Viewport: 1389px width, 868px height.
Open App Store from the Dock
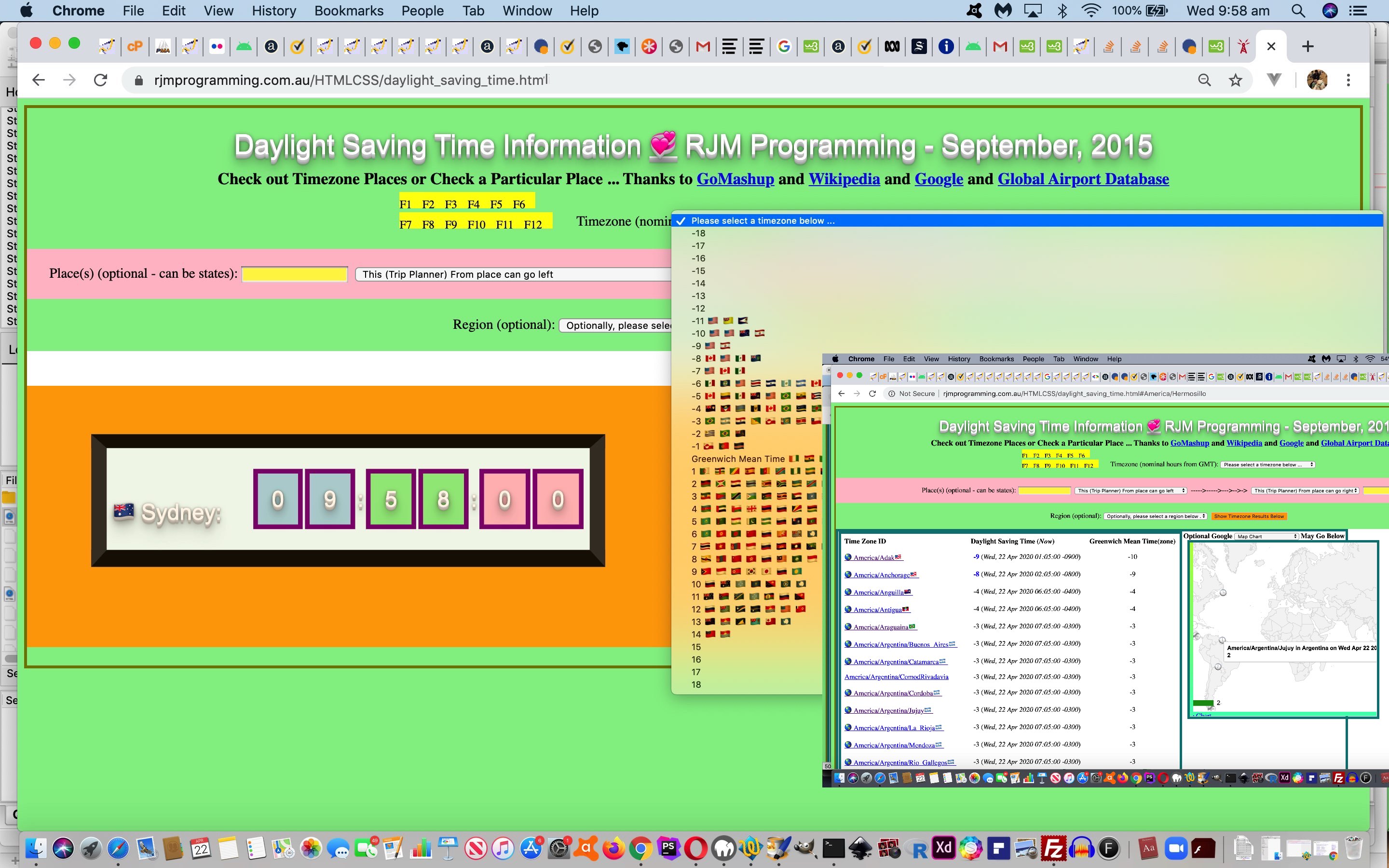pyautogui.click(x=531, y=848)
